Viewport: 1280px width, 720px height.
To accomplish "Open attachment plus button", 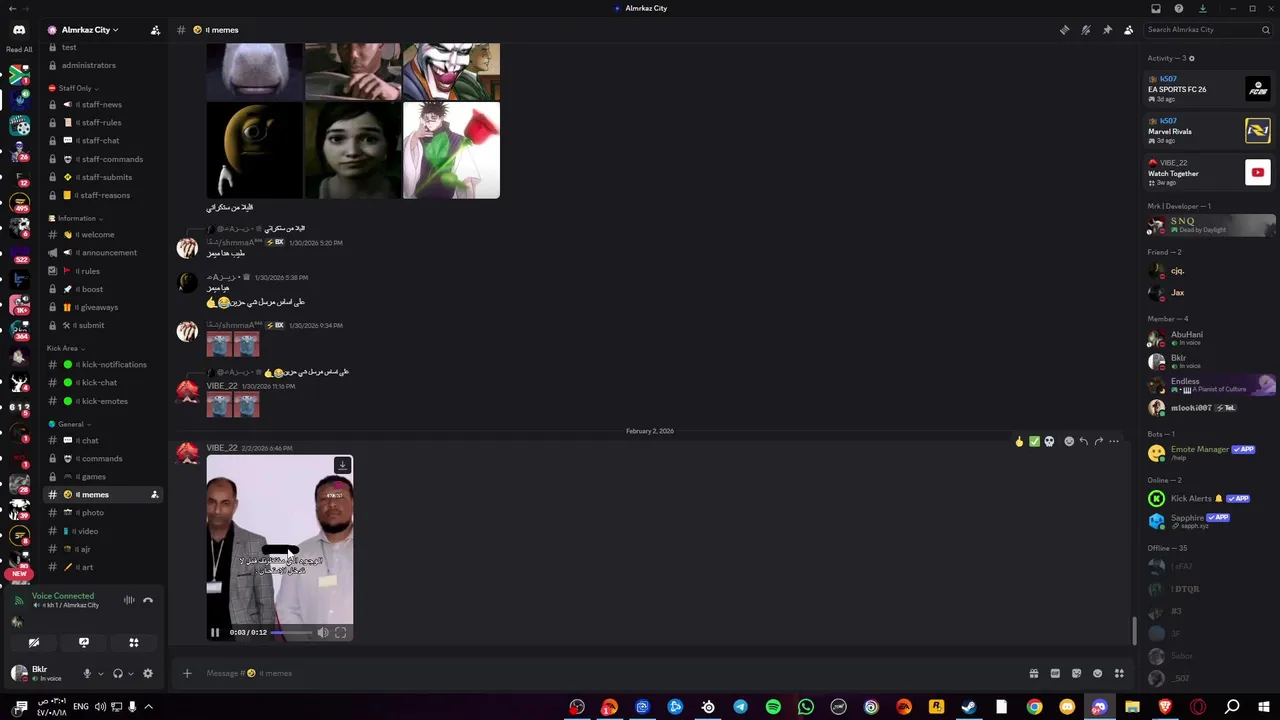I will [187, 673].
